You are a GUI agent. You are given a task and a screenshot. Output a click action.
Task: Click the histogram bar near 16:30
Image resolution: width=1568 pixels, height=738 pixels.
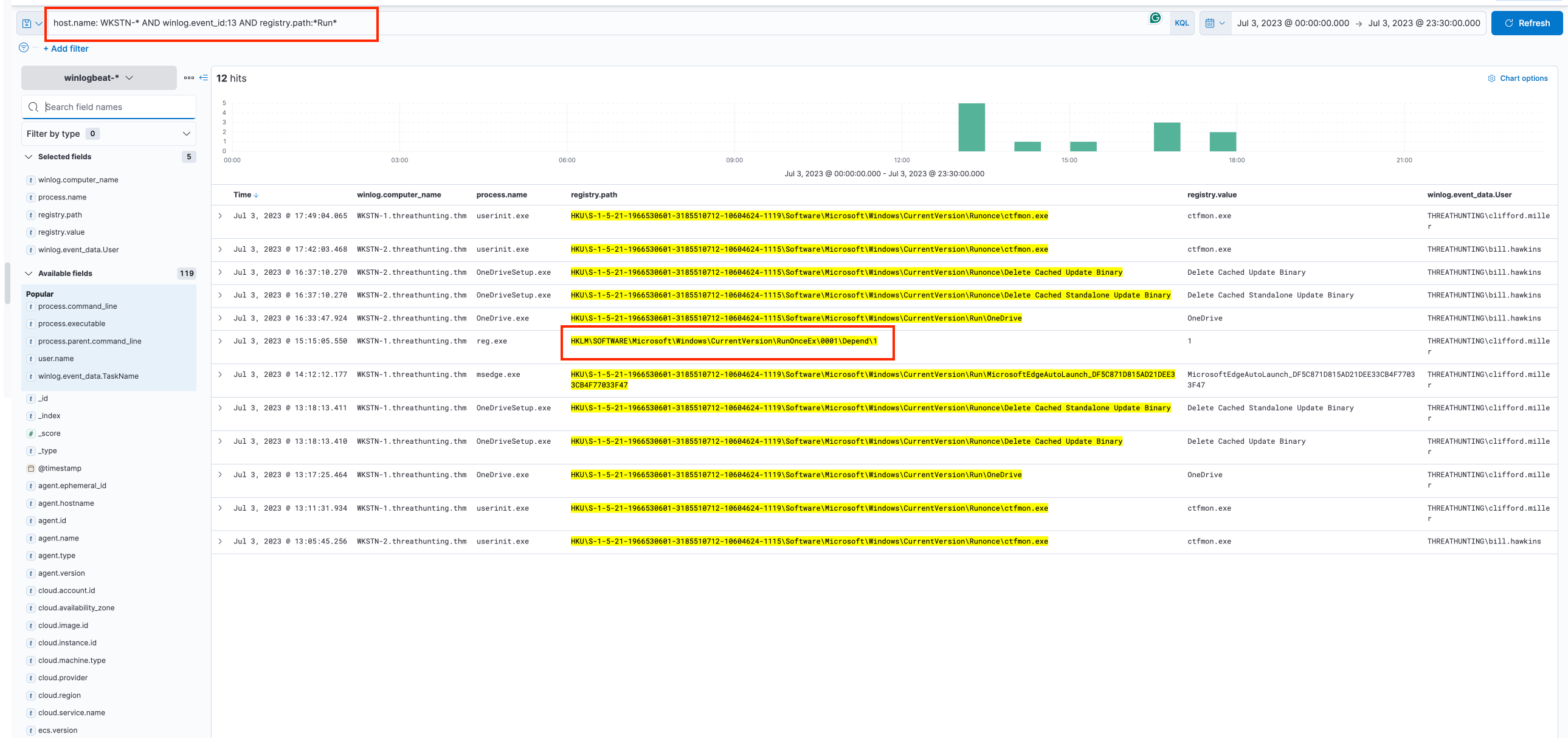[1167, 137]
